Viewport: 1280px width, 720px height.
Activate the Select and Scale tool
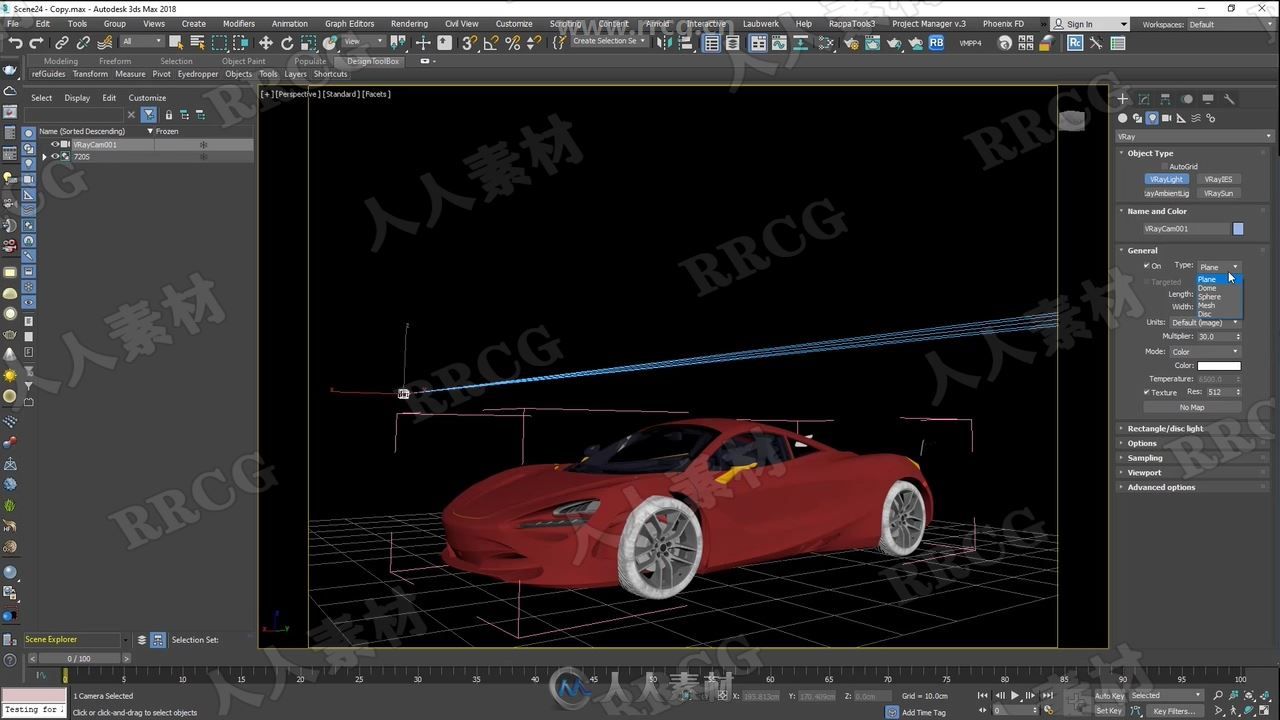pos(309,43)
